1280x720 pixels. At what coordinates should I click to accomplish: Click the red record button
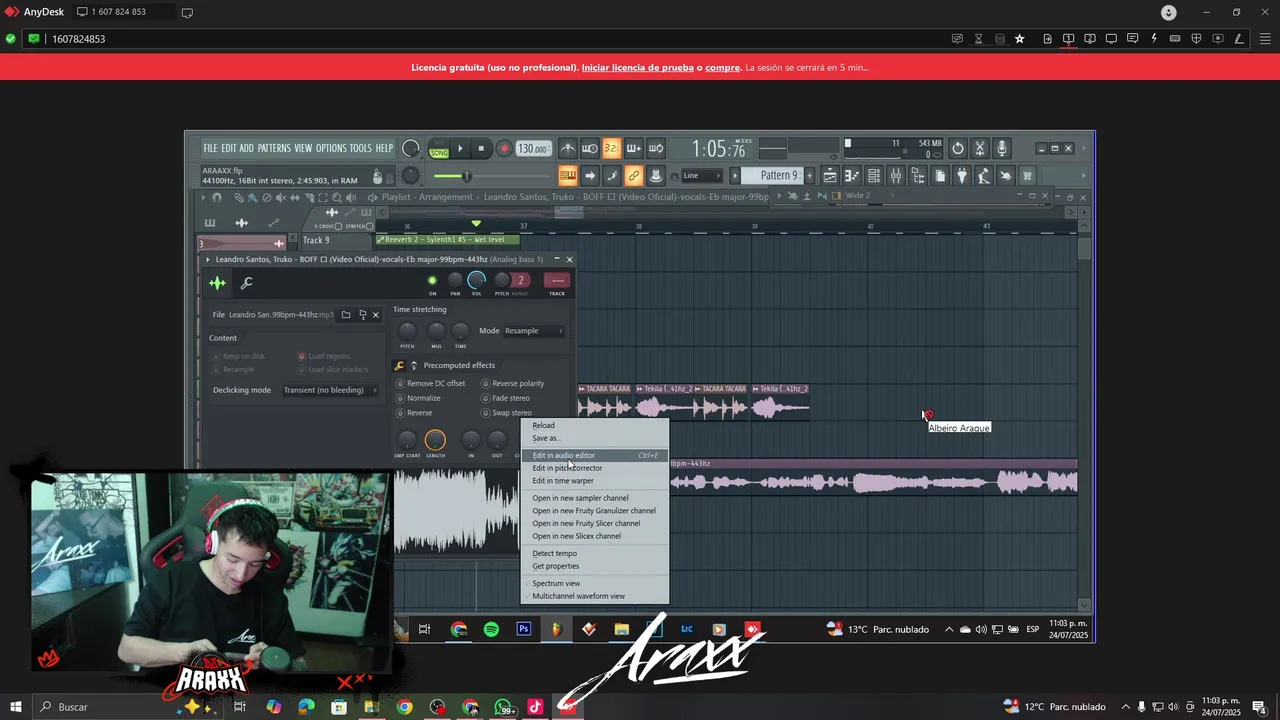[504, 149]
